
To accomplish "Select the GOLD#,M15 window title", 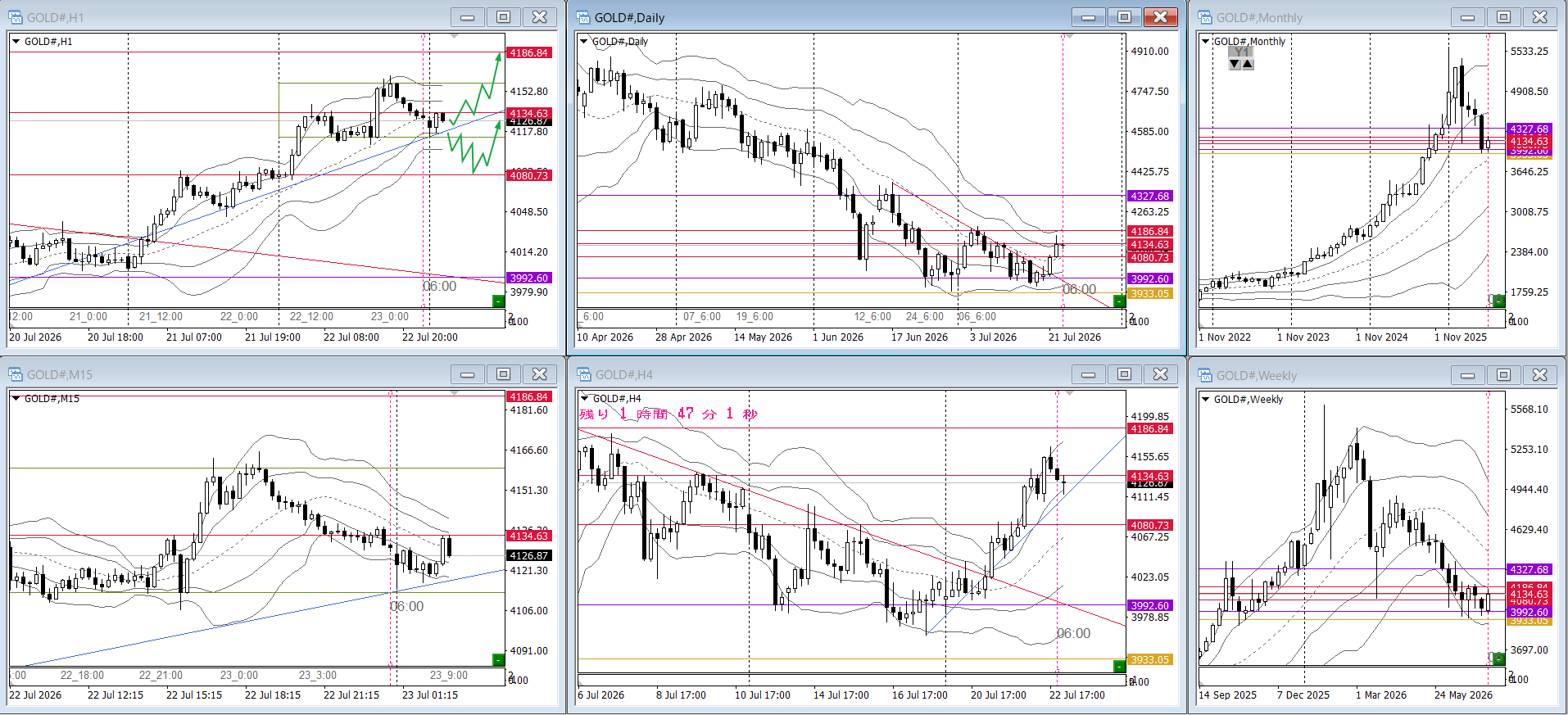I will pos(60,374).
